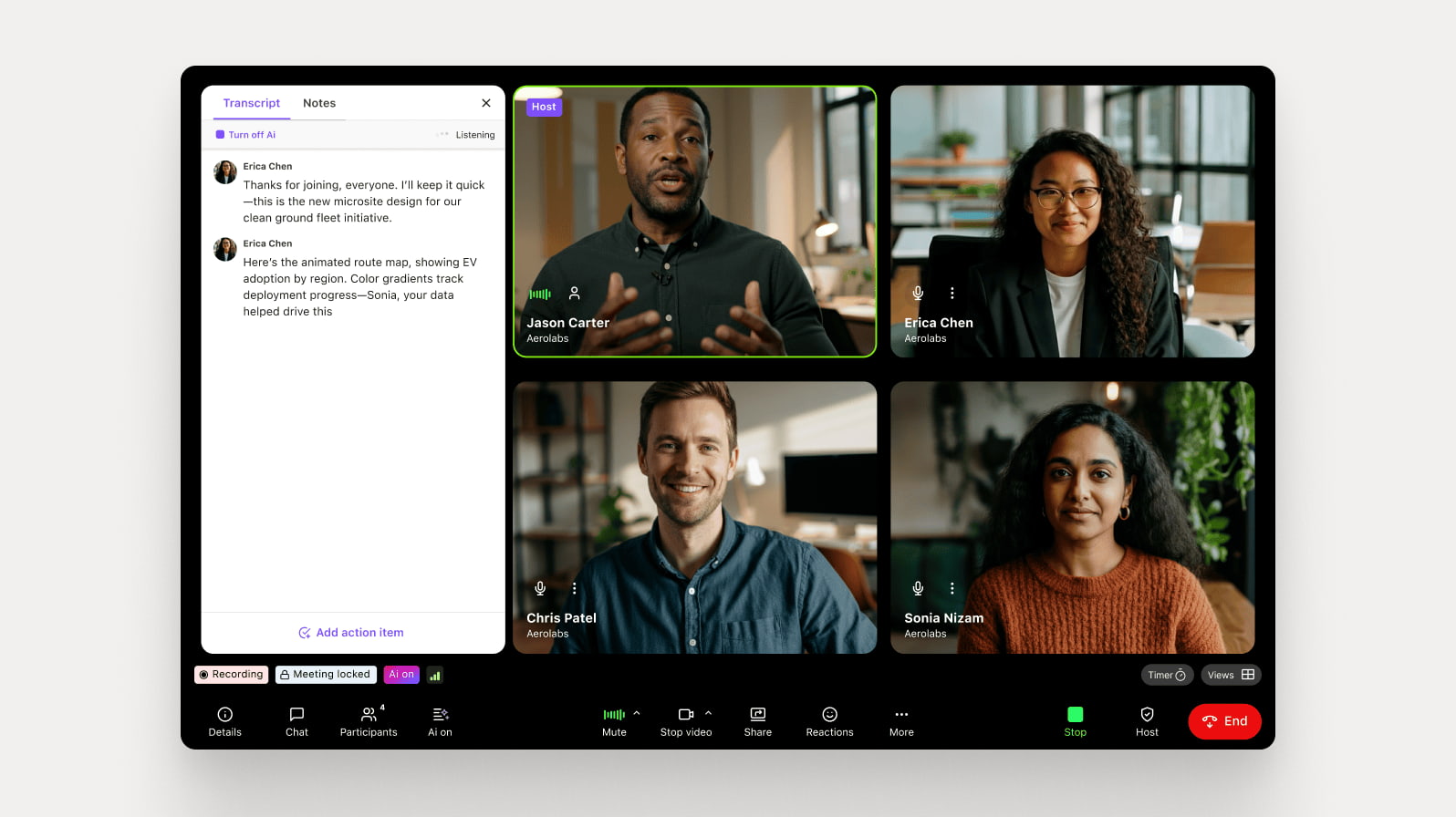Screen dimensions: 1456x817
Task: Open the Views layout menu
Action: coord(1231,675)
